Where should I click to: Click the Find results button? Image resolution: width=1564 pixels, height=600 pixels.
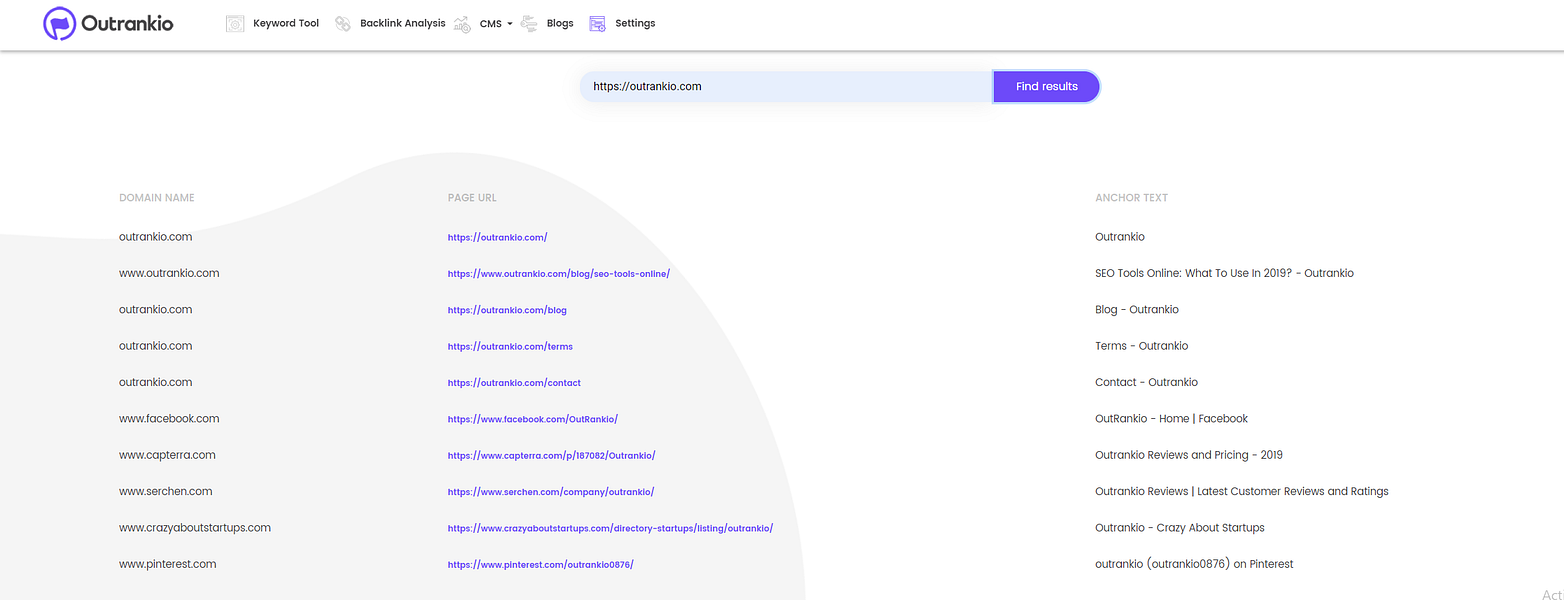coord(1046,86)
